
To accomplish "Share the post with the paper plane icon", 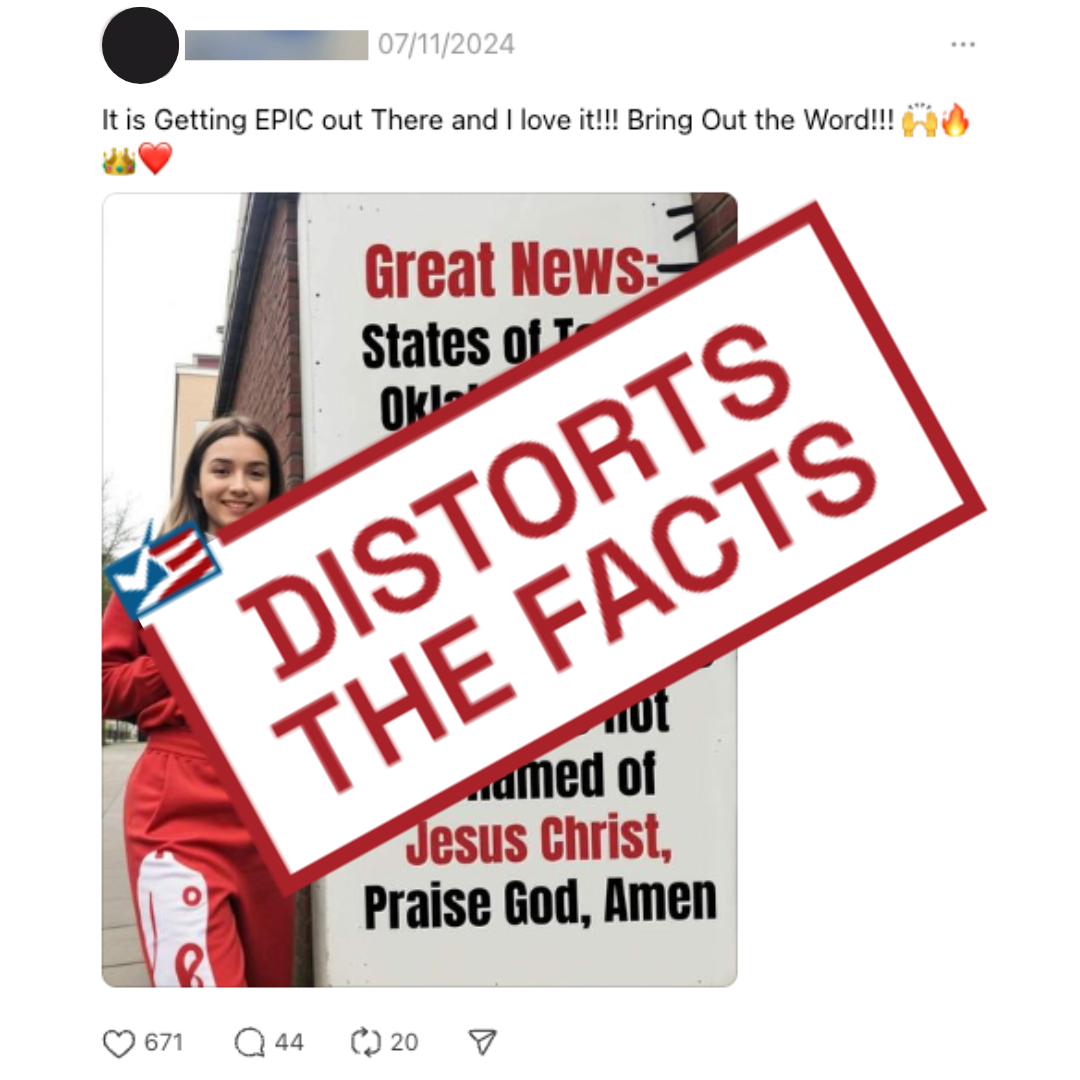I will pos(482,1042).
